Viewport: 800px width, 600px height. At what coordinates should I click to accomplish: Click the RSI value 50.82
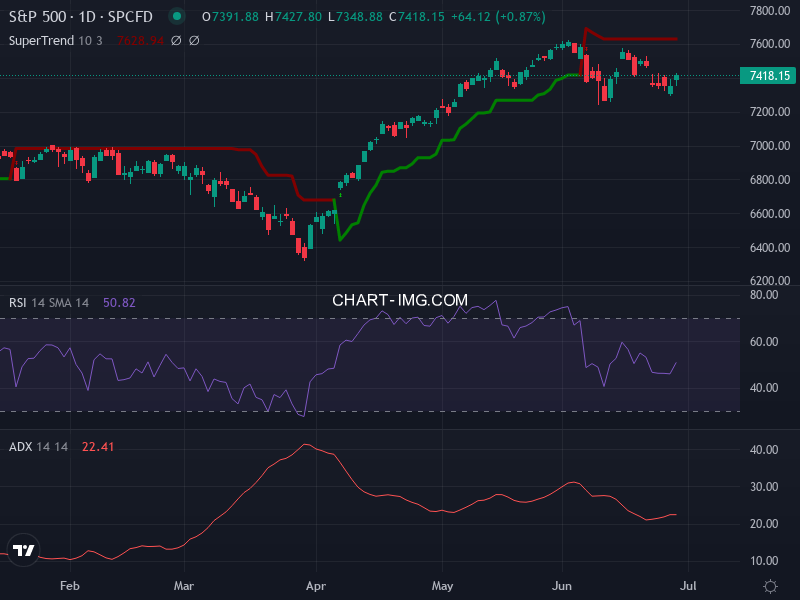(119, 303)
